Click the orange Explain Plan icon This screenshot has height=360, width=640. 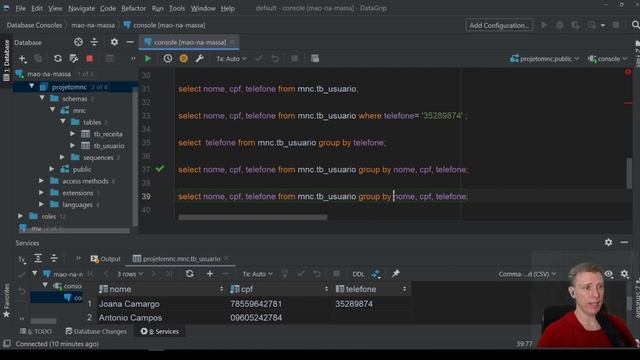click(184, 59)
